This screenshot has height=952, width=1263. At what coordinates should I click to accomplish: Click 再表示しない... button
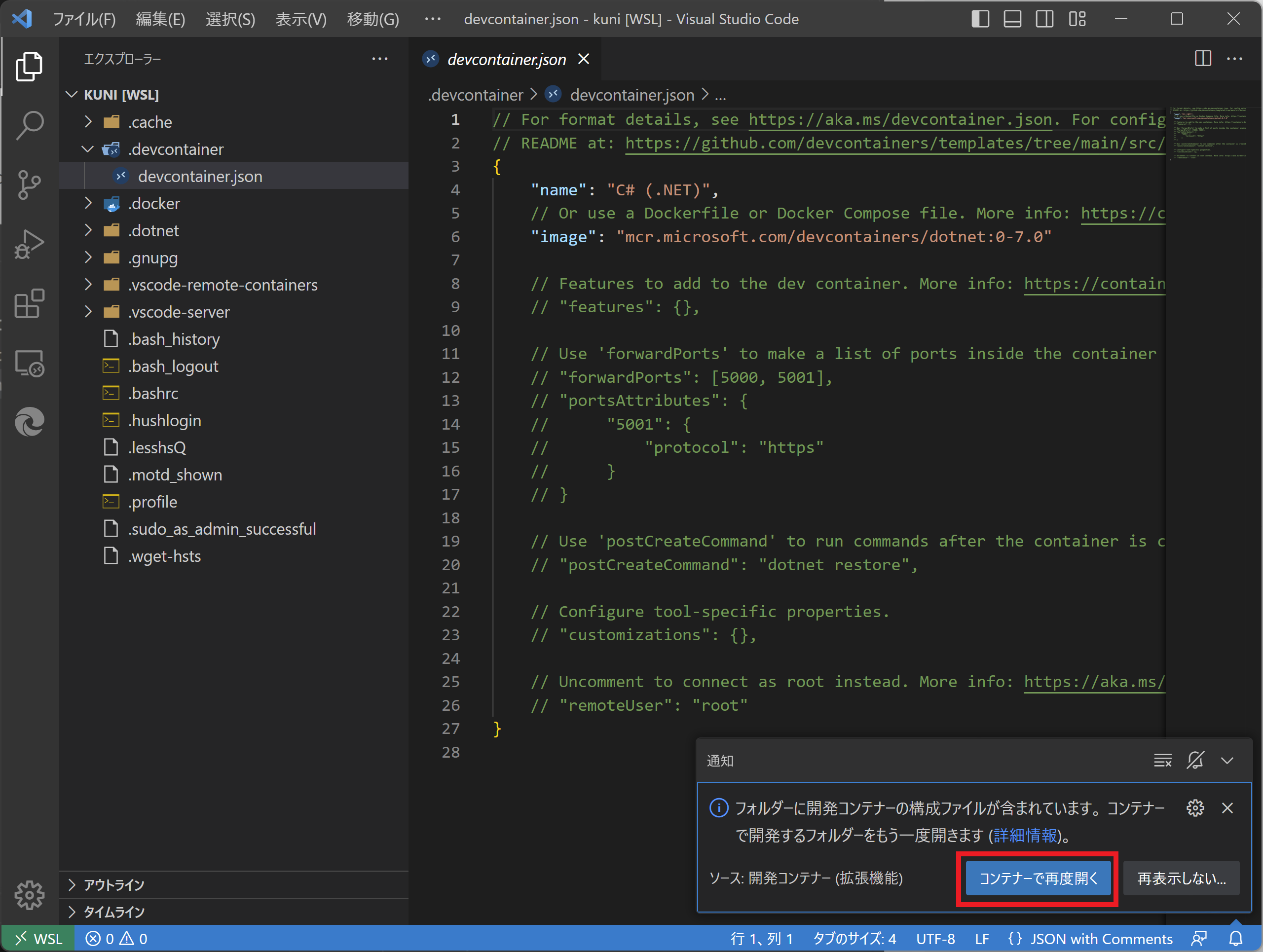[x=1181, y=878]
